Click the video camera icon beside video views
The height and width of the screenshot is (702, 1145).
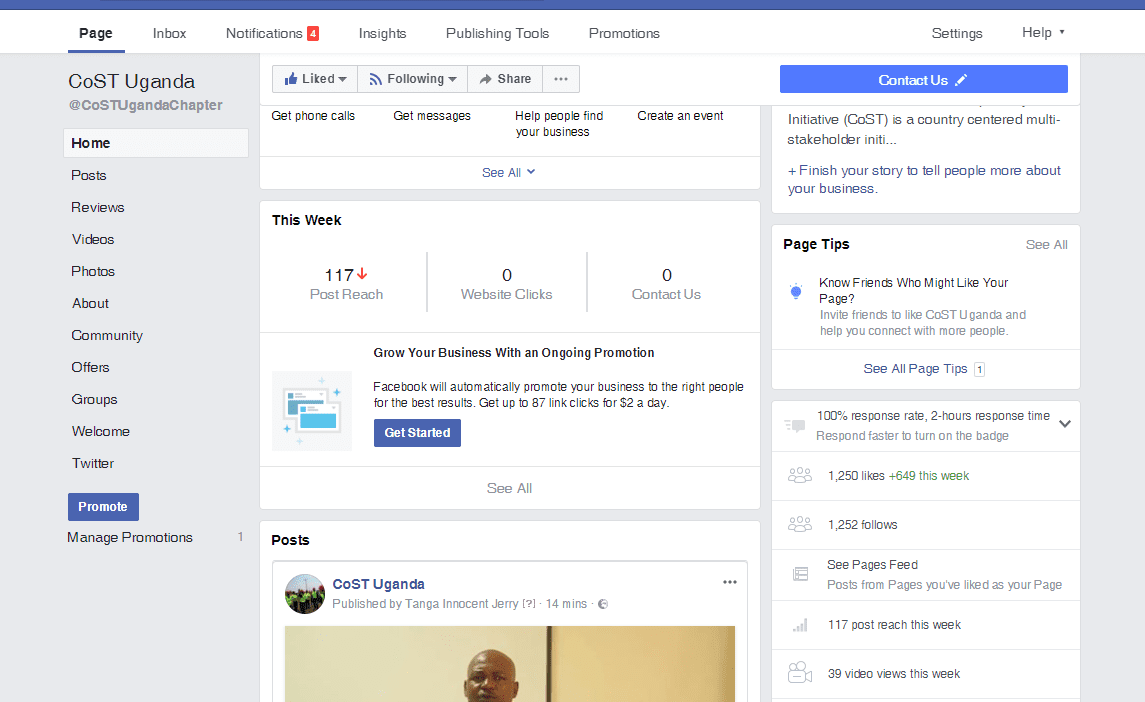click(800, 673)
